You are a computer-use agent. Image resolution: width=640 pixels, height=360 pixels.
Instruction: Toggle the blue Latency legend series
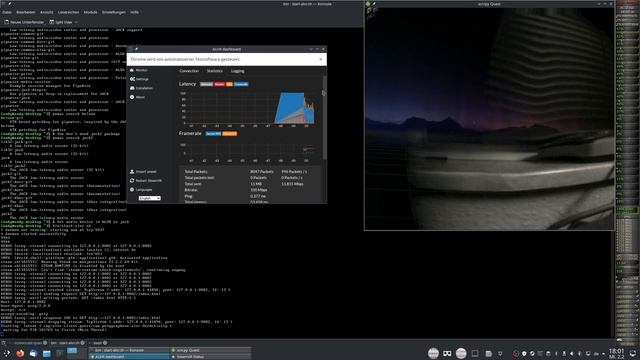point(241,84)
